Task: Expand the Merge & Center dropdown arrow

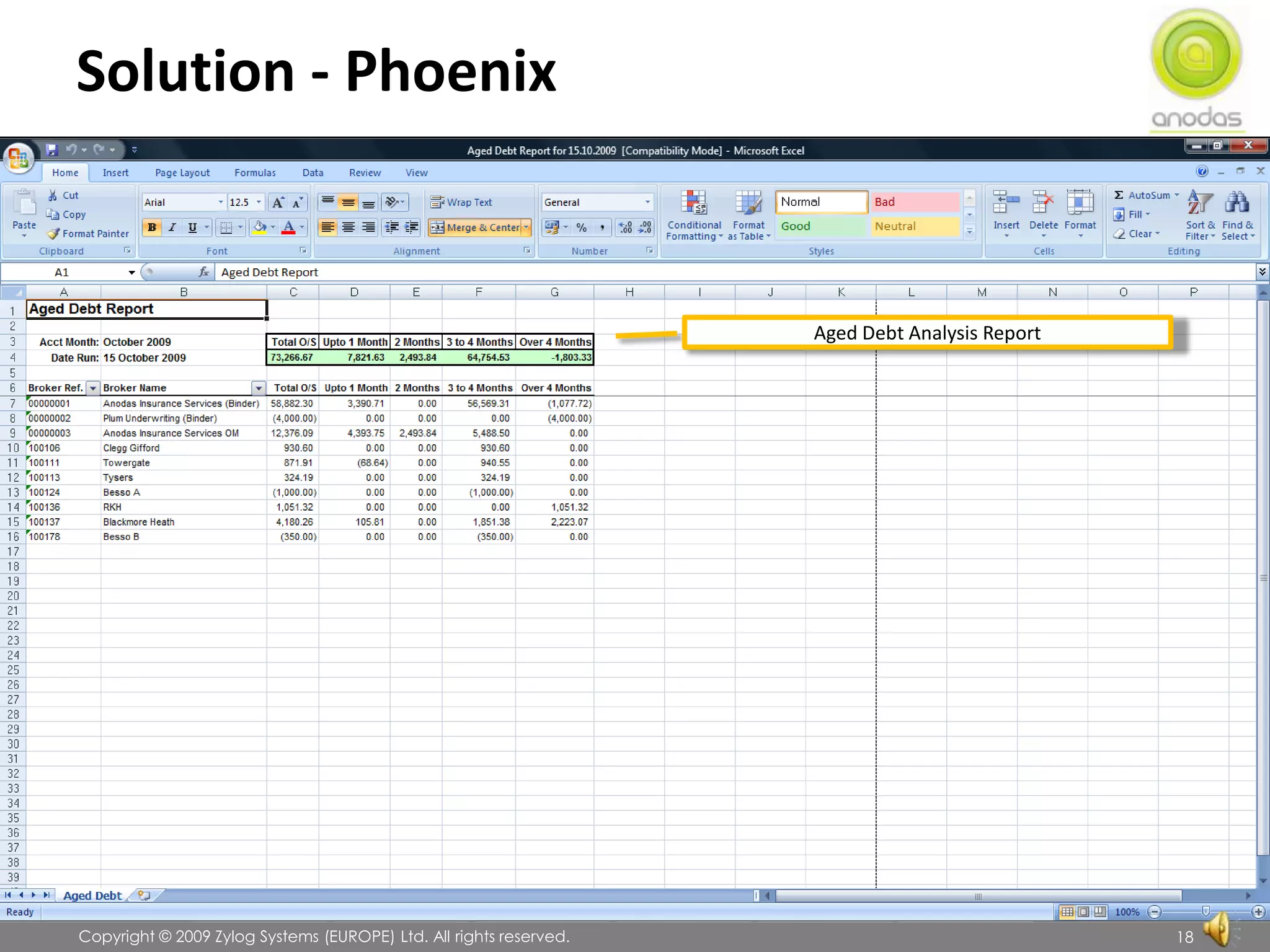Action: point(526,227)
